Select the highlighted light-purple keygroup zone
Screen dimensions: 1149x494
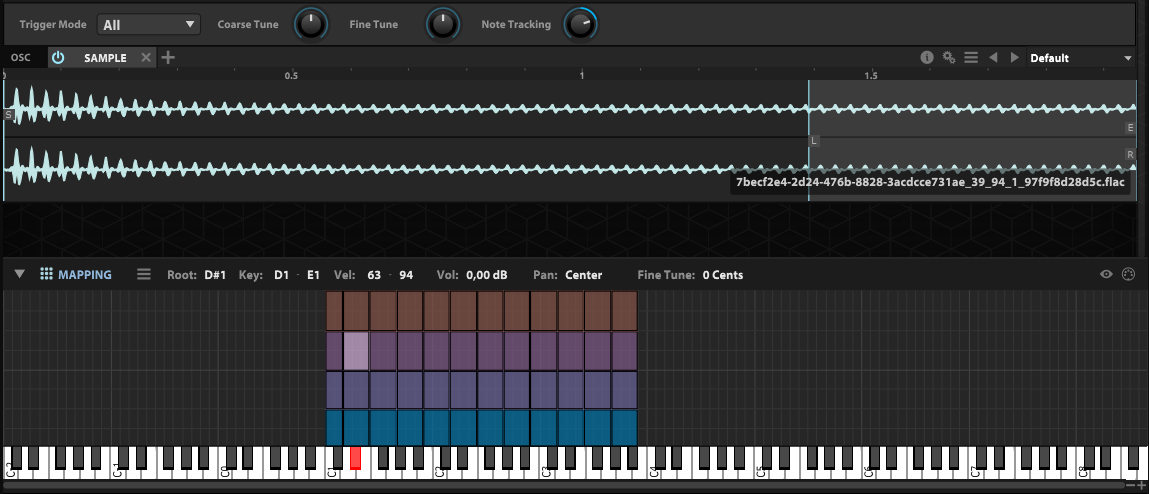(355, 351)
